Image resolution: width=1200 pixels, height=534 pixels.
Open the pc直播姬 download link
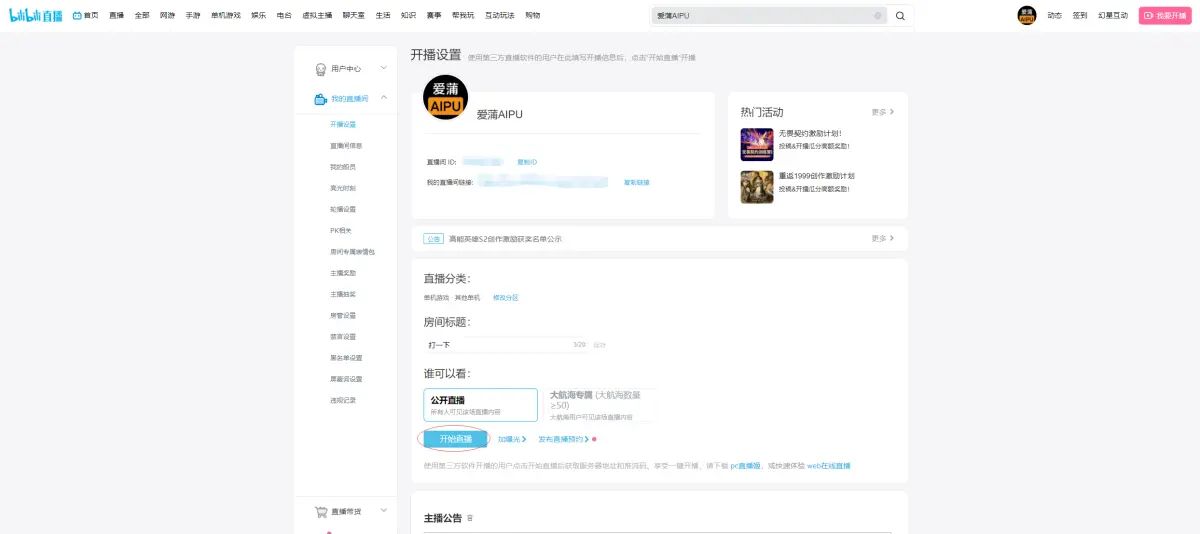pos(744,466)
